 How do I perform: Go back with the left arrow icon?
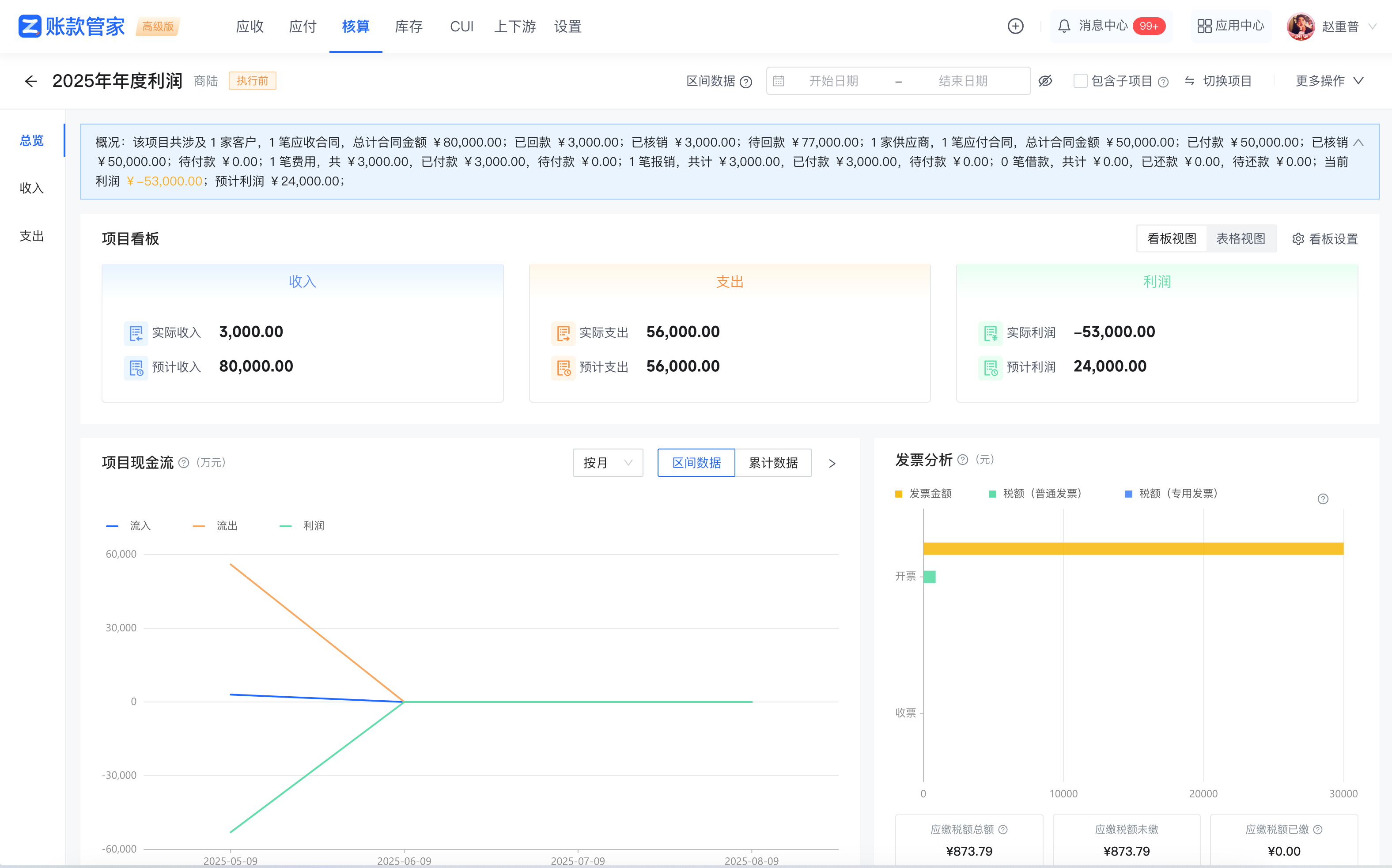(31, 81)
